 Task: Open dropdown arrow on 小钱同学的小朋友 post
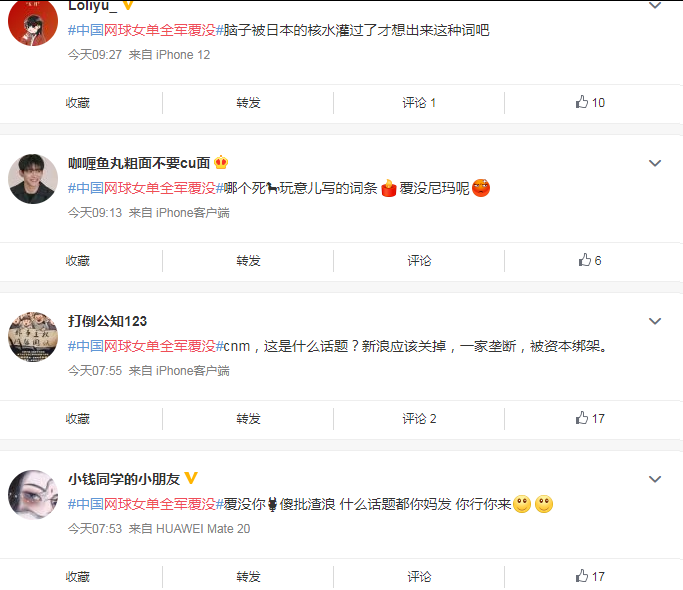655,479
